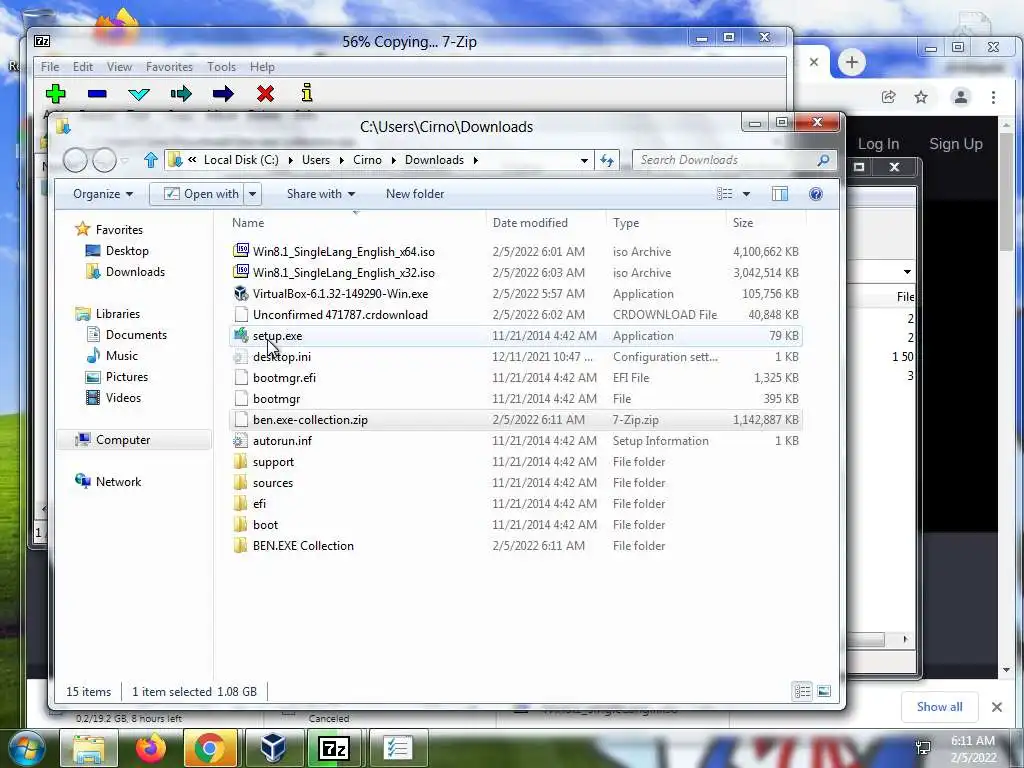This screenshot has height=768, width=1024.
Task: Toggle the preview pane icon
Action: [780, 194]
